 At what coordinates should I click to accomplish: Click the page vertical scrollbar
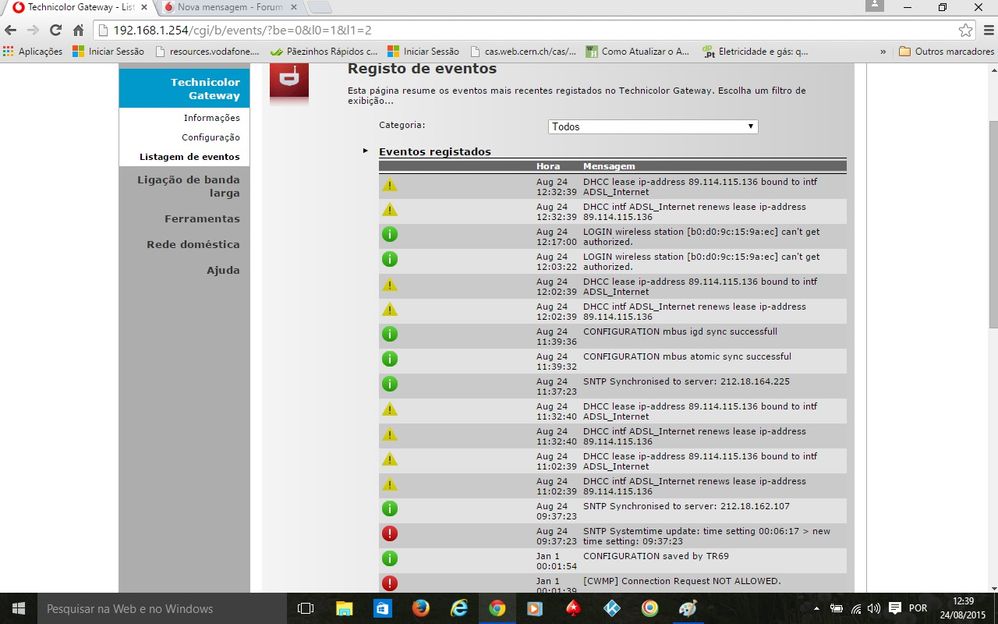(x=991, y=300)
